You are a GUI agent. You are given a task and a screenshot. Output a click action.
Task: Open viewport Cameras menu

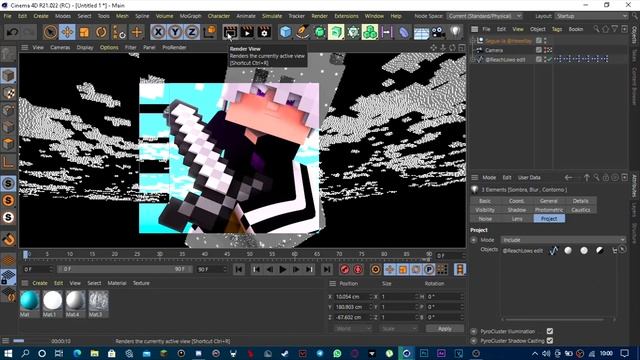pyautogui.click(x=60, y=47)
